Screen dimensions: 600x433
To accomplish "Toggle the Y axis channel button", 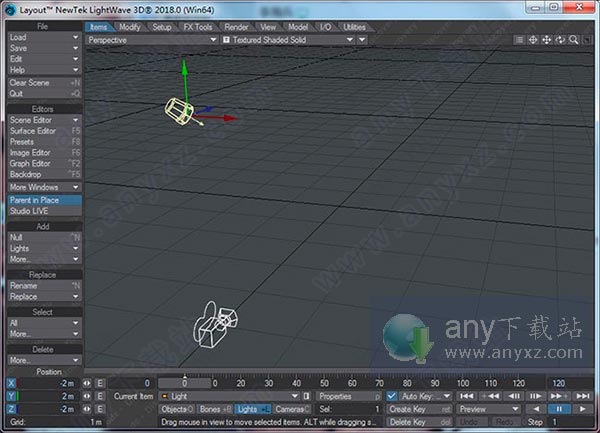I will [x=11, y=396].
